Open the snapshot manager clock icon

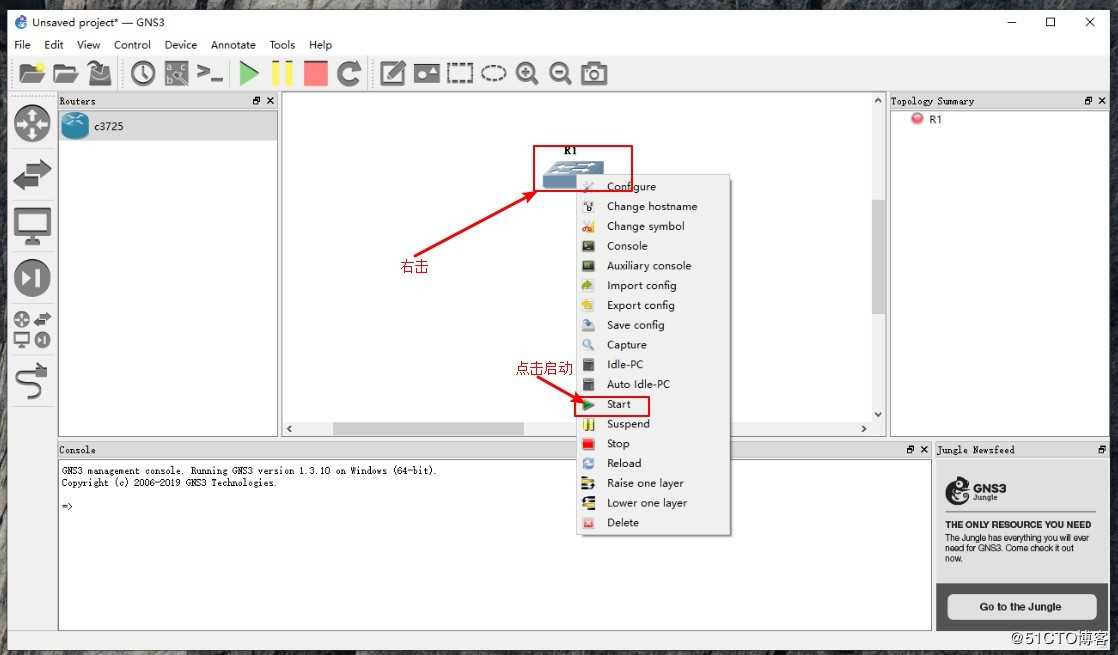pyautogui.click(x=143, y=73)
